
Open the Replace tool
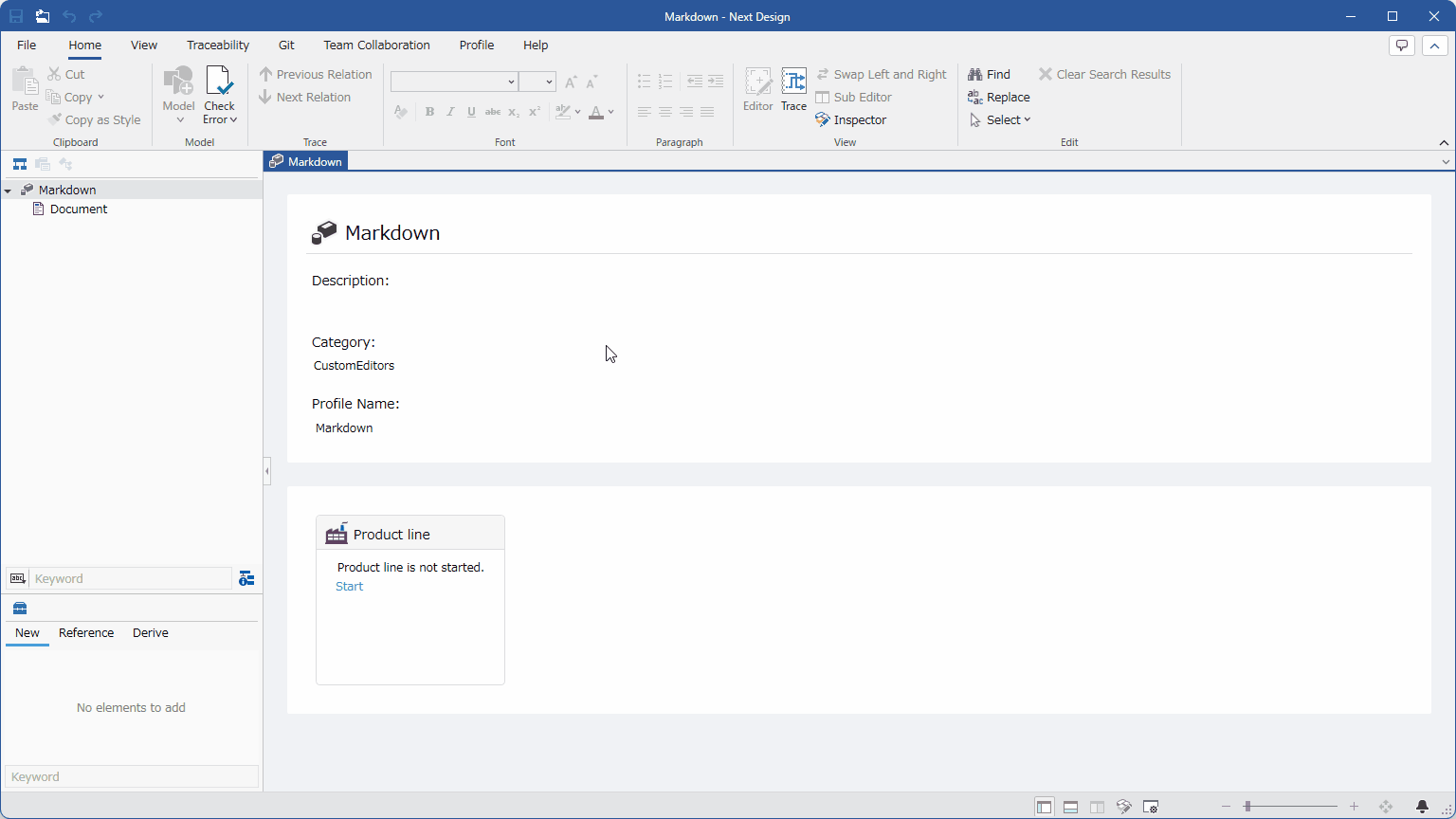coord(998,97)
